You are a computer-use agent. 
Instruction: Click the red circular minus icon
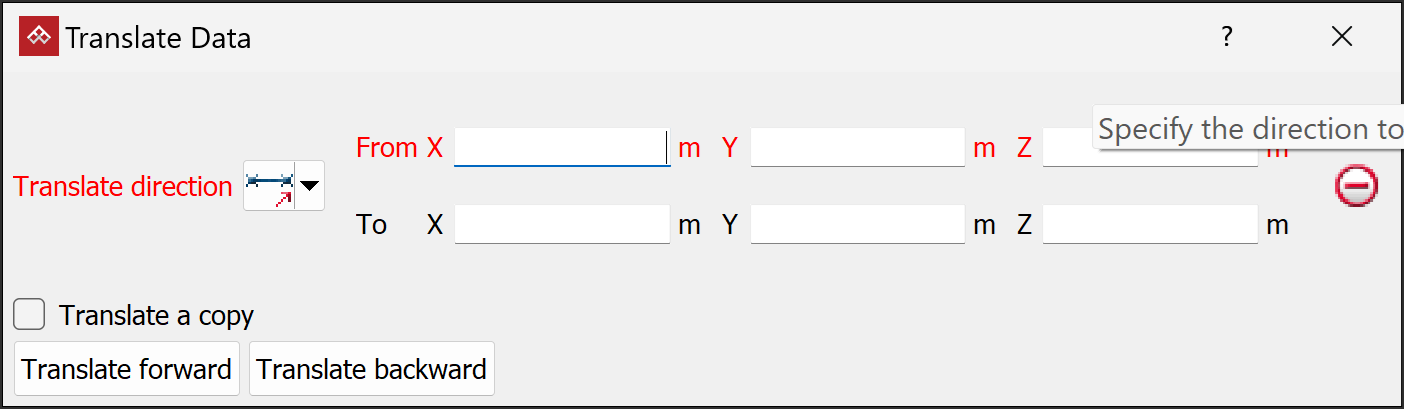click(1356, 186)
